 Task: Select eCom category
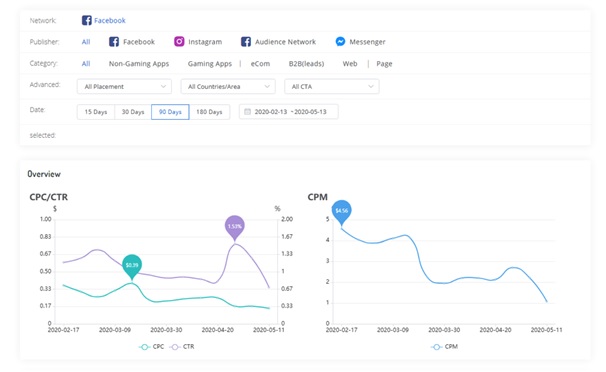pyautogui.click(x=260, y=64)
